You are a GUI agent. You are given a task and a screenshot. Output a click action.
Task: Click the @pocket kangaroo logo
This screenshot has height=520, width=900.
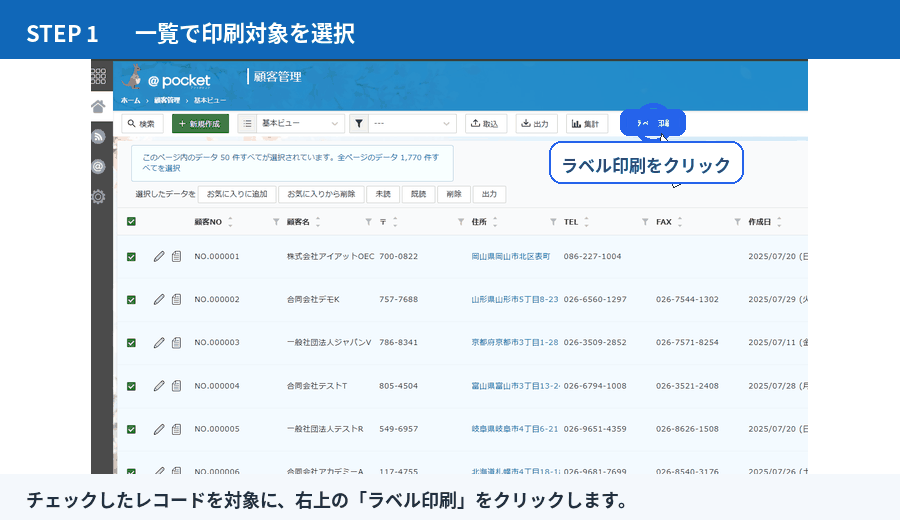pyautogui.click(x=166, y=77)
